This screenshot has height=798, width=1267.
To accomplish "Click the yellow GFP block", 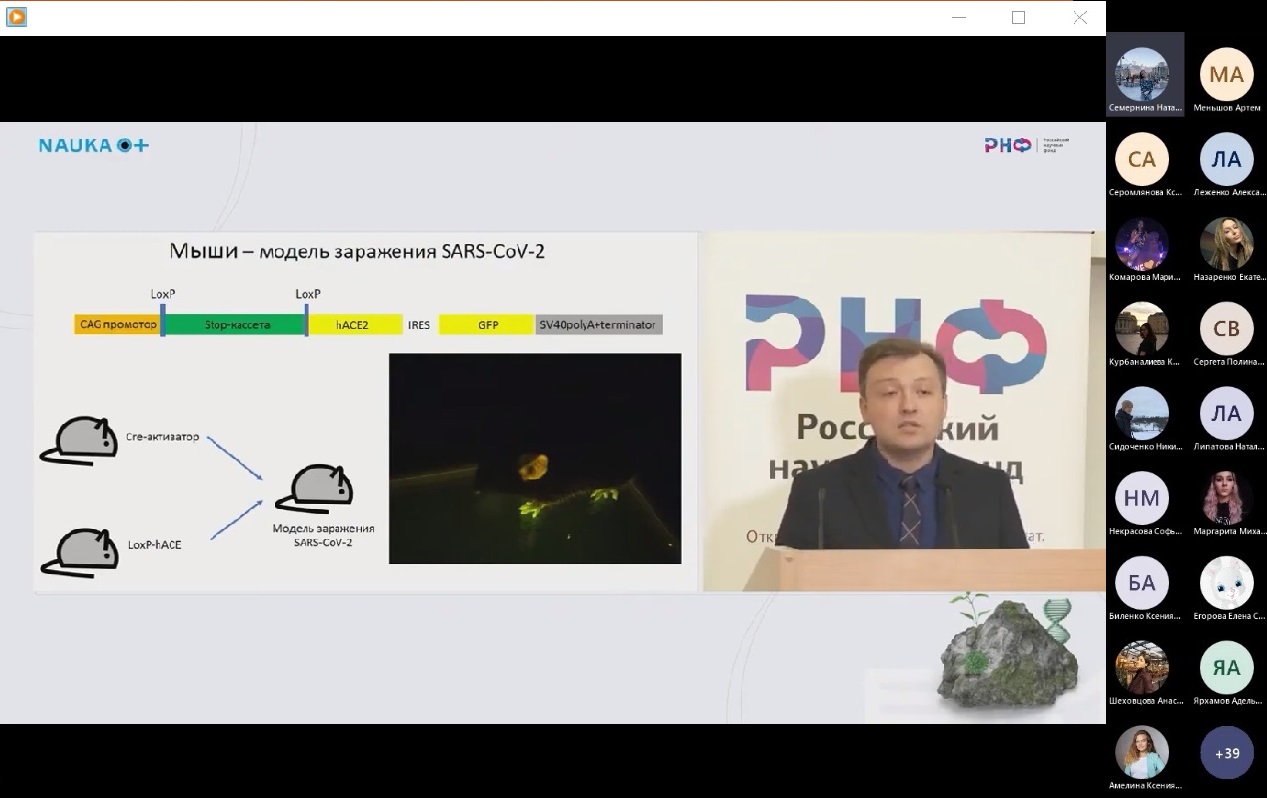I will point(488,325).
